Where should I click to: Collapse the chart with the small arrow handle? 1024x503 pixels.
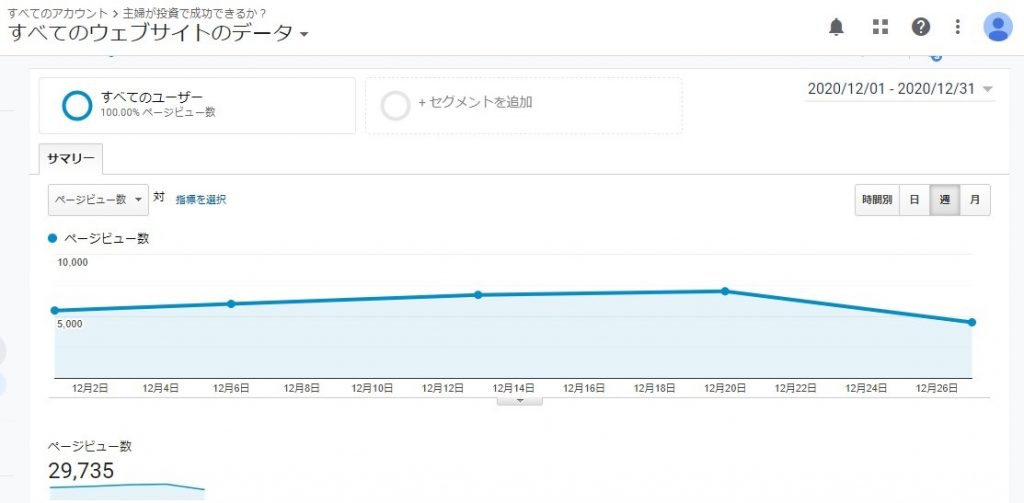pos(519,400)
